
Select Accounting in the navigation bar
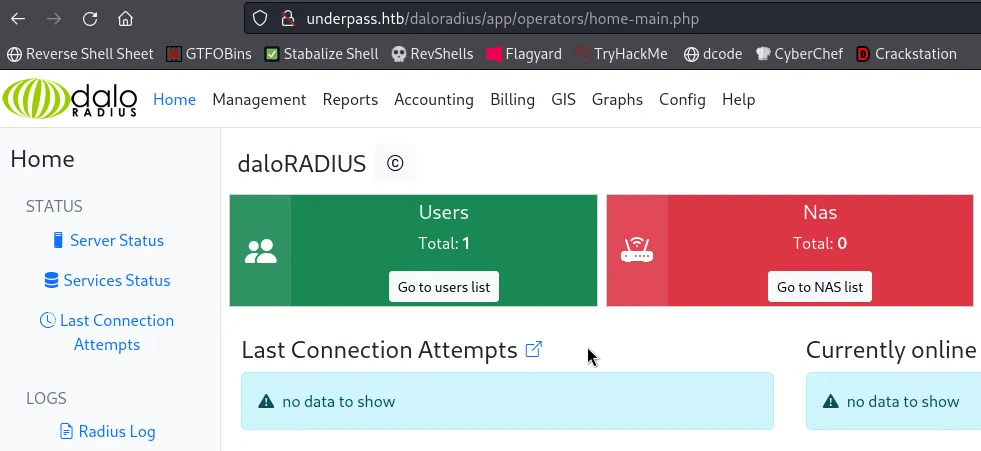point(433,99)
